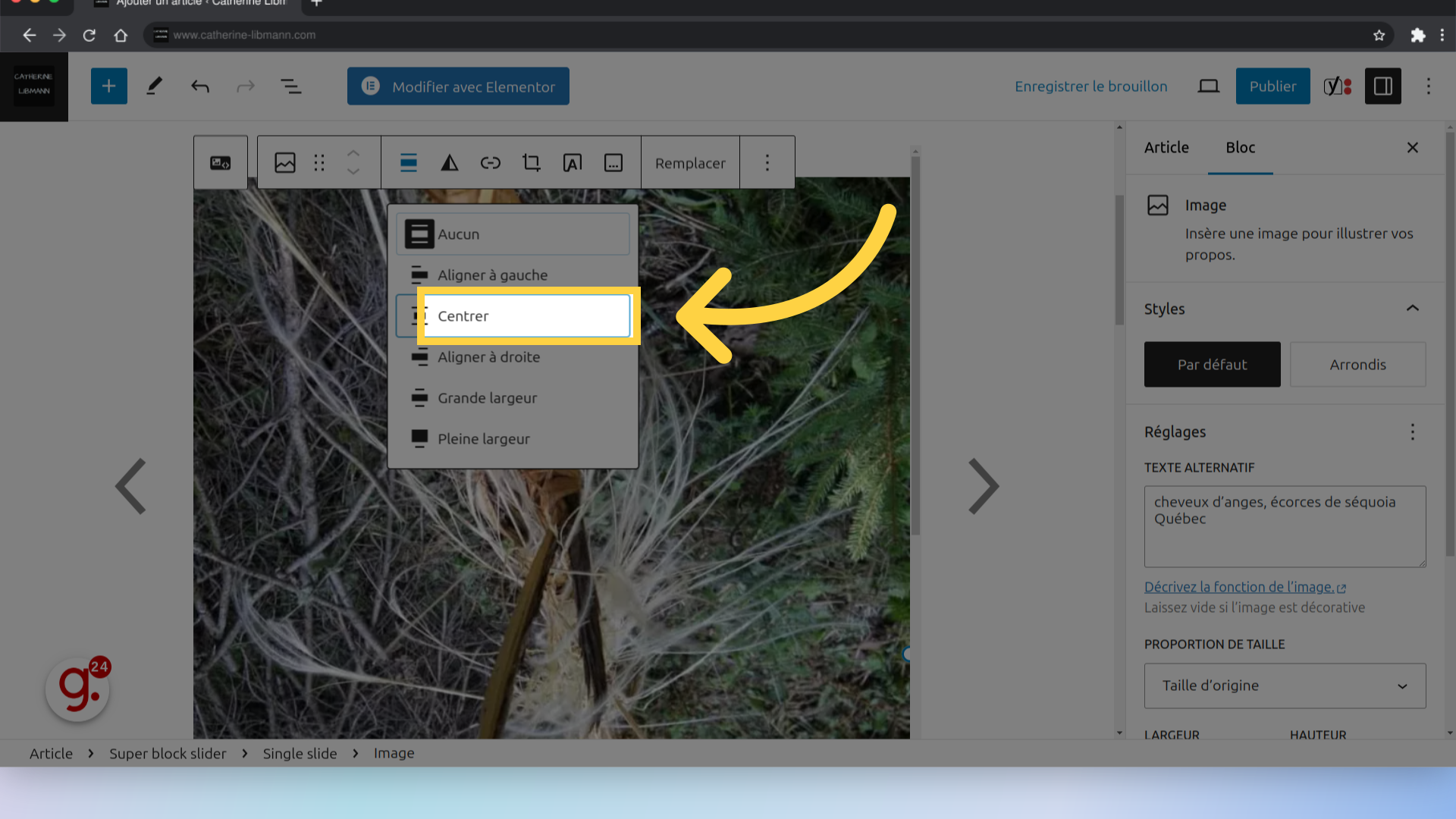1456x819 pixels.
Task: Apply duotone filter to the image
Action: [450, 163]
